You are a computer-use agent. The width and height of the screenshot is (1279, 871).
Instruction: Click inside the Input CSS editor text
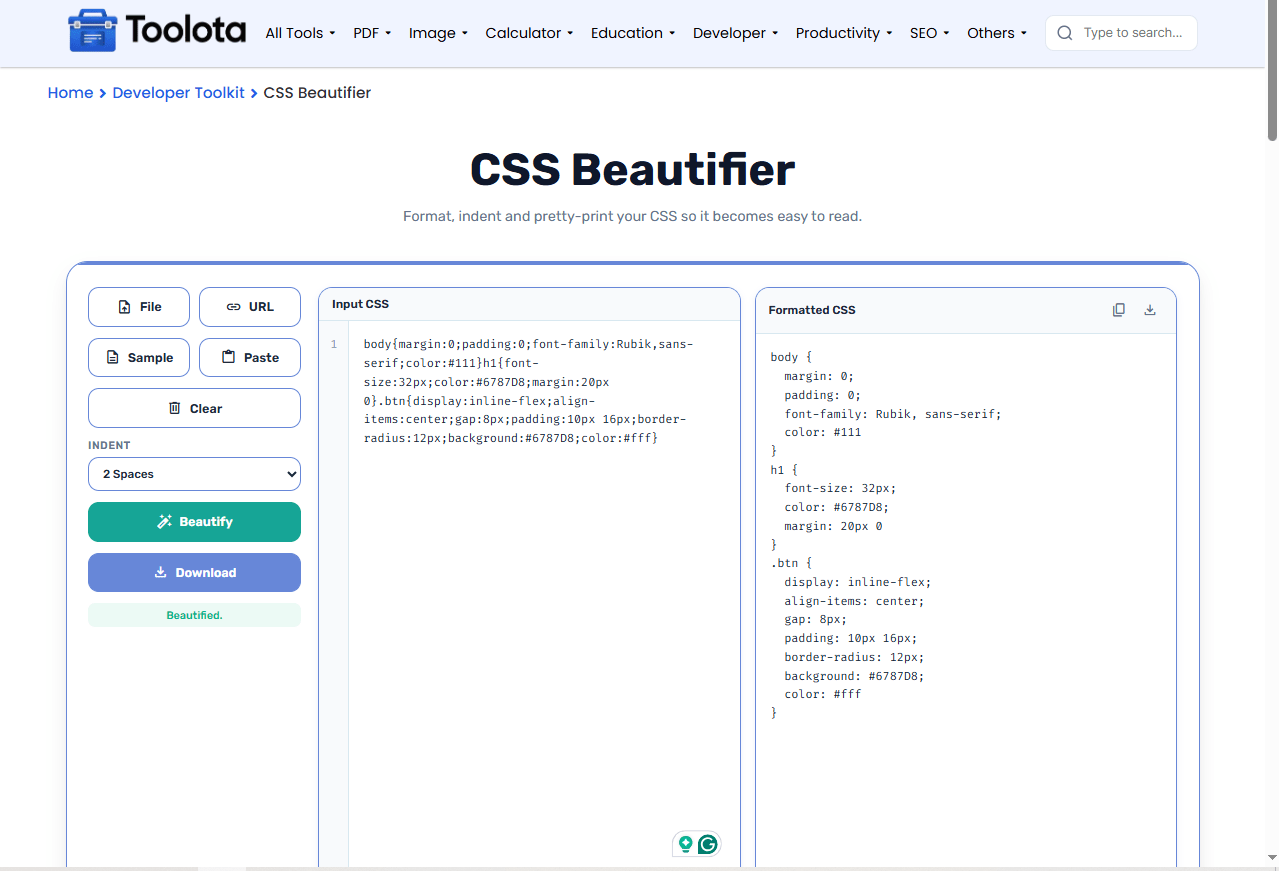tap(528, 391)
